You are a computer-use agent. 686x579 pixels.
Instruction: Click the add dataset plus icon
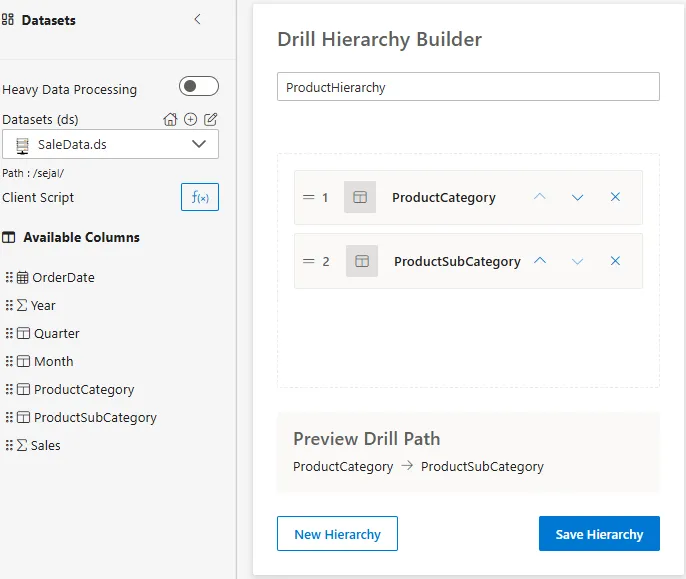point(190,119)
